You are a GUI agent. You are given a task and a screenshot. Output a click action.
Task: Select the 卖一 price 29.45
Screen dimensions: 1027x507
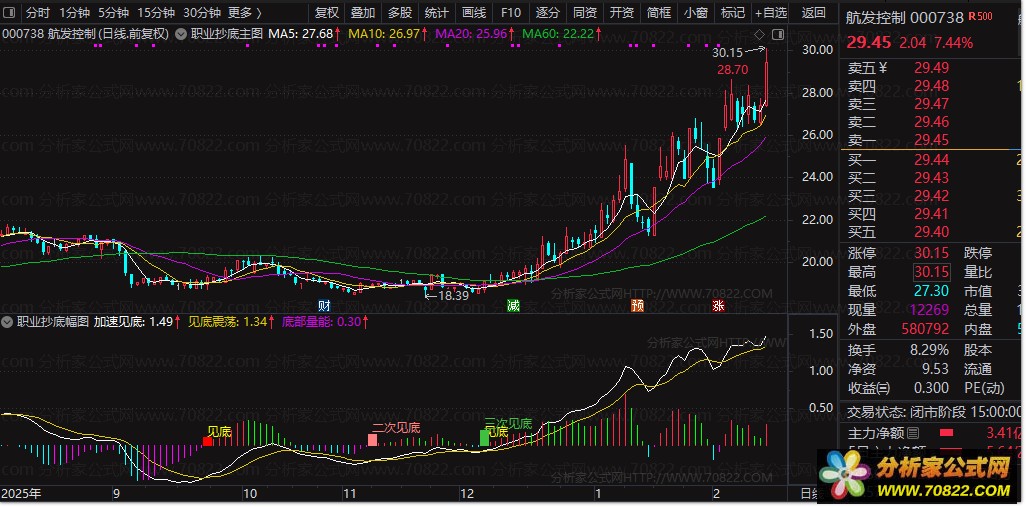(x=931, y=140)
